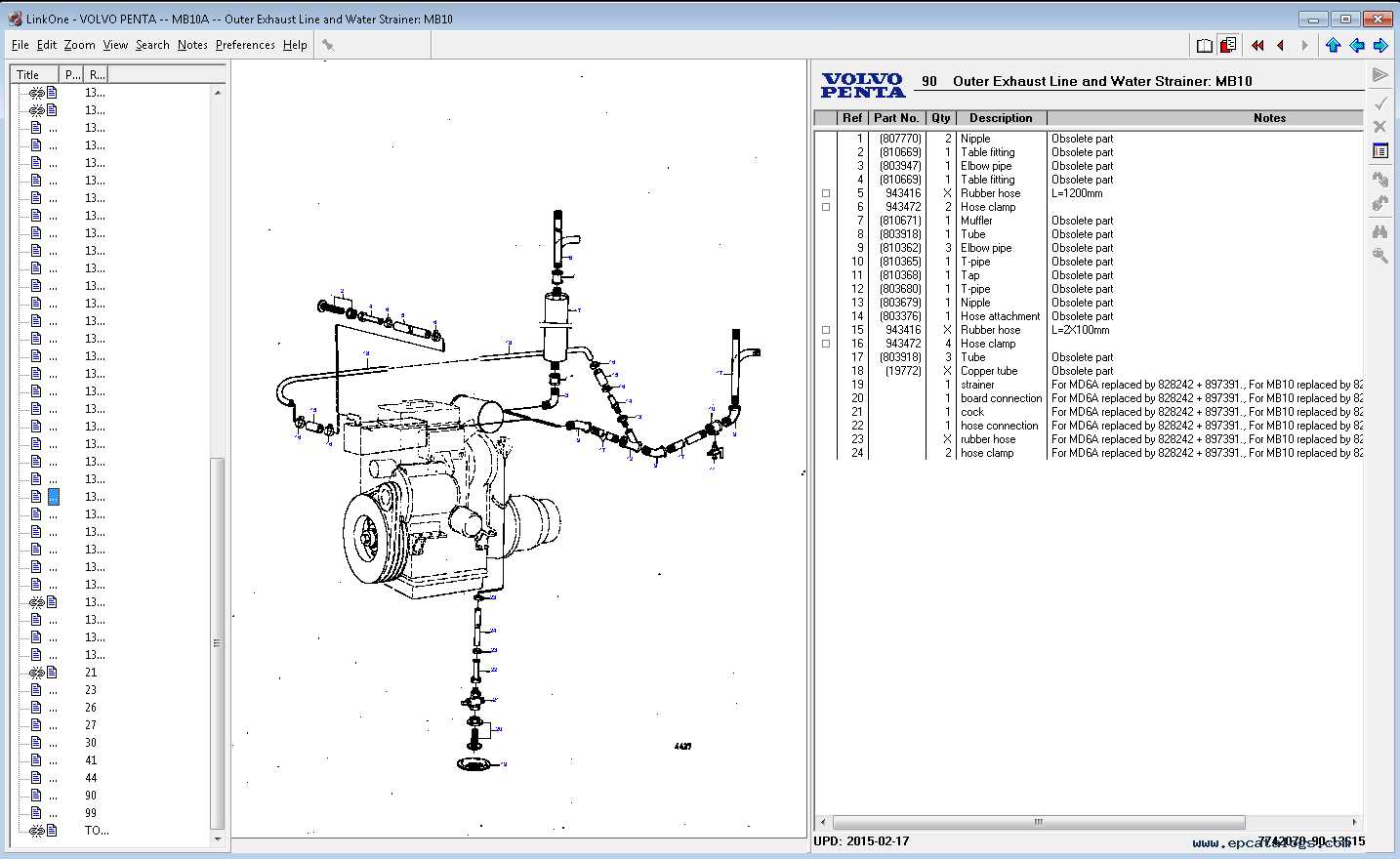Click the grey X icon in right sidebar
Image resolution: width=1400 pixels, height=859 pixels.
(x=1380, y=127)
